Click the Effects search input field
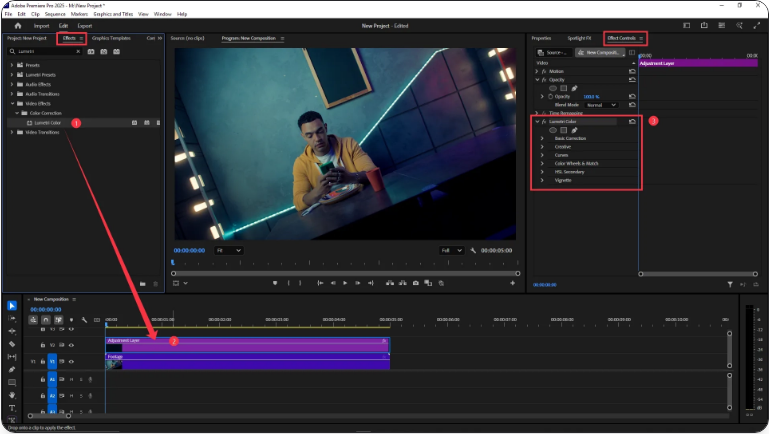Image resolution: width=769 pixels, height=434 pixels. tap(44, 51)
